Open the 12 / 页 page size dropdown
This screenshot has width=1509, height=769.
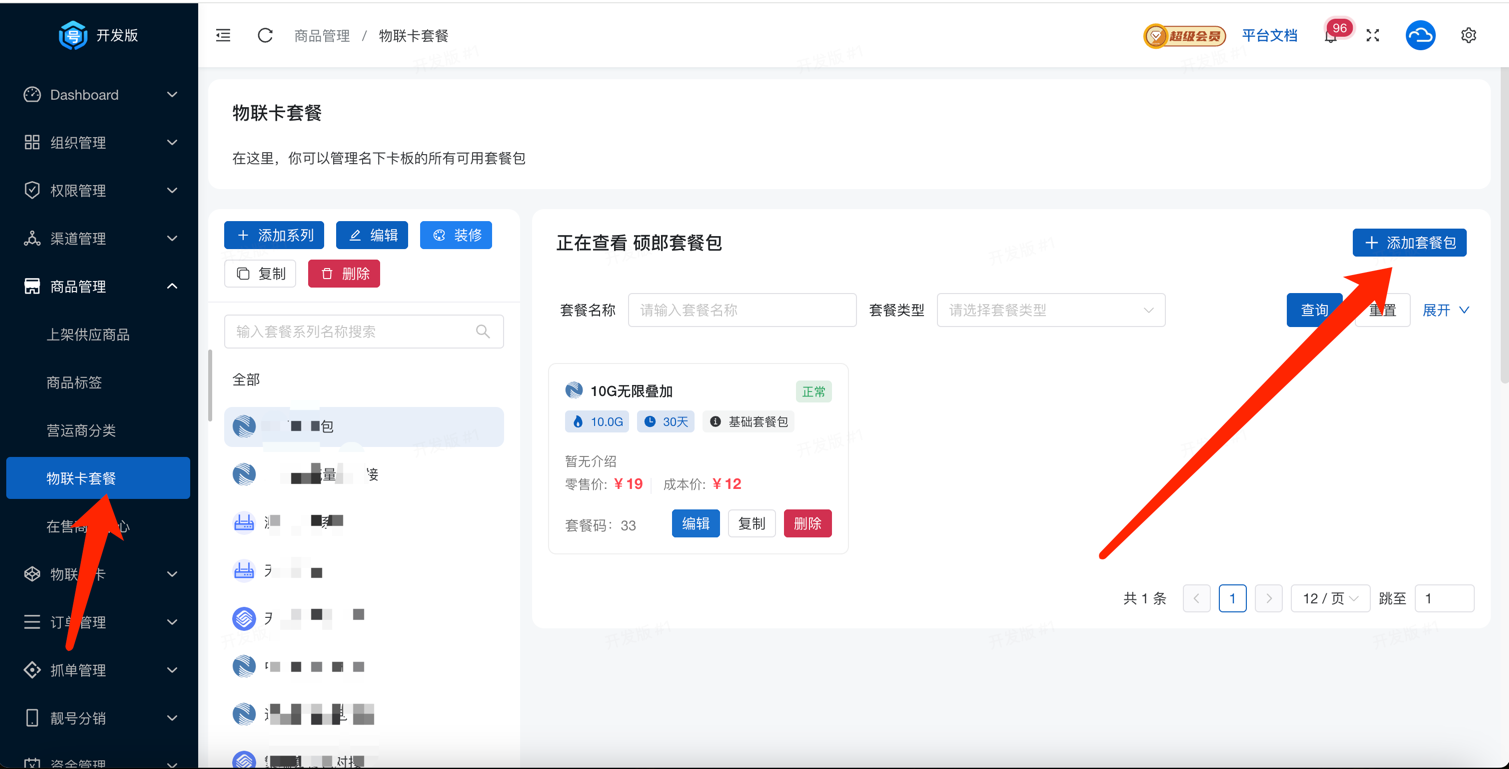click(x=1329, y=598)
